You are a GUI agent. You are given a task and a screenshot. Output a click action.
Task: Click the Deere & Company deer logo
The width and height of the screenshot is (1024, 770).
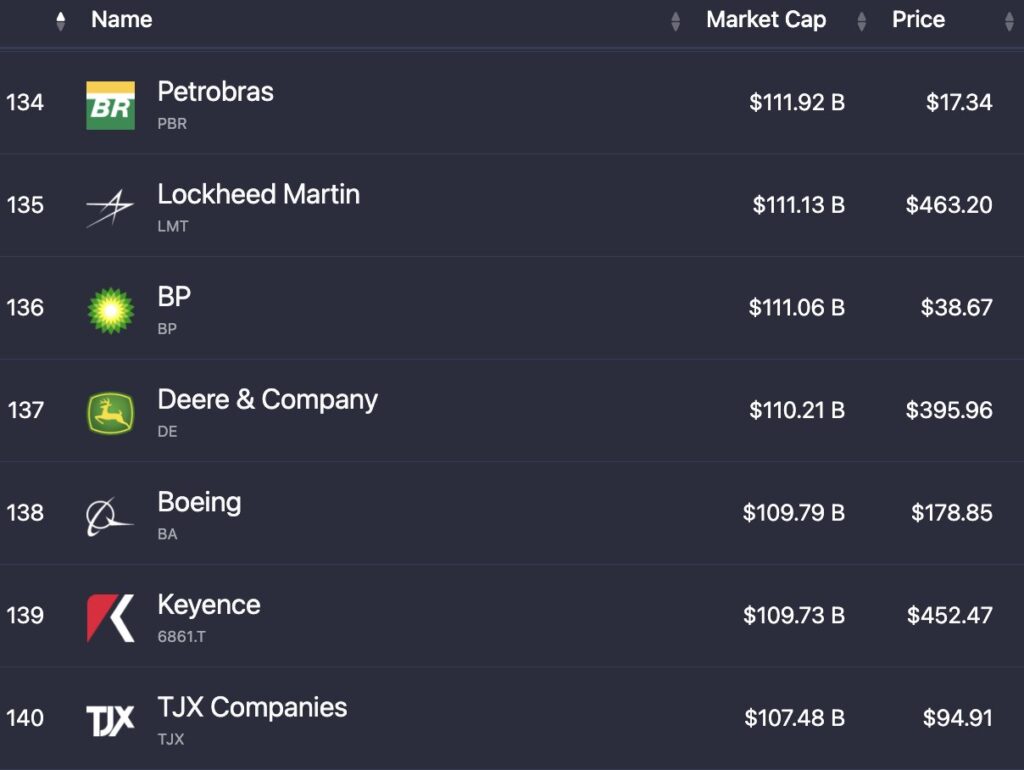click(x=110, y=414)
